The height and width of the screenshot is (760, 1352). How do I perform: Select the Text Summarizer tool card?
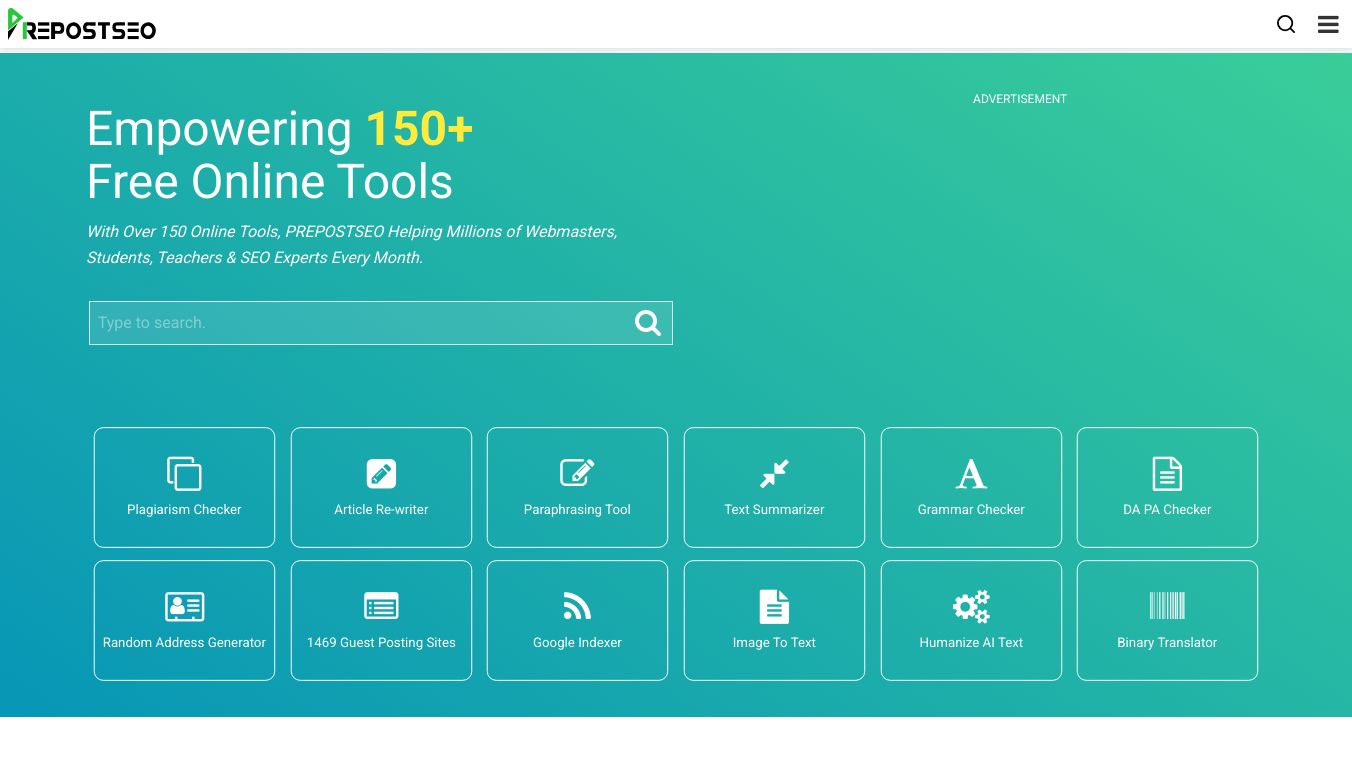pyautogui.click(x=774, y=487)
